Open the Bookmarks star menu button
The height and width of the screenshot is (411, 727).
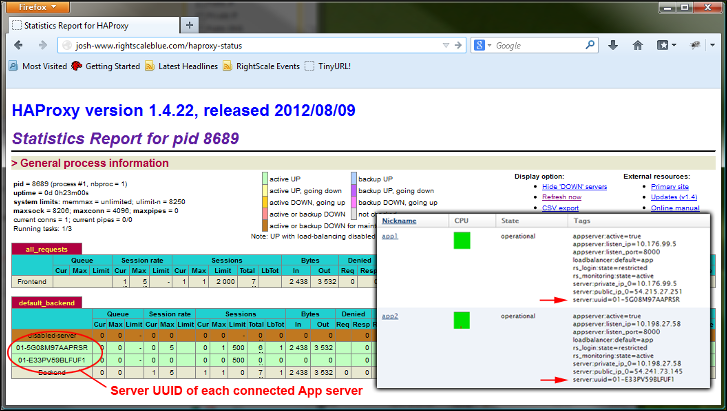pyautogui.click(x=666, y=45)
